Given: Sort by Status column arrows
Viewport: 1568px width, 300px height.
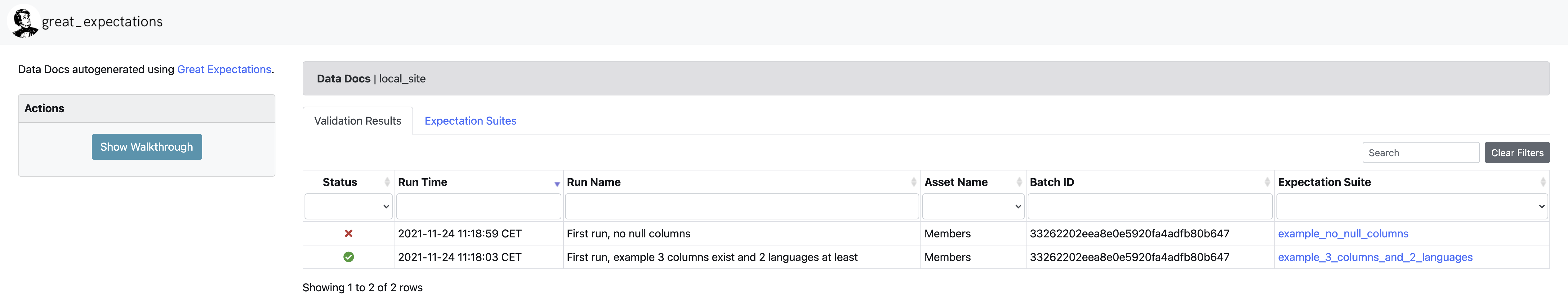Looking at the screenshot, I should (x=386, y=182).
